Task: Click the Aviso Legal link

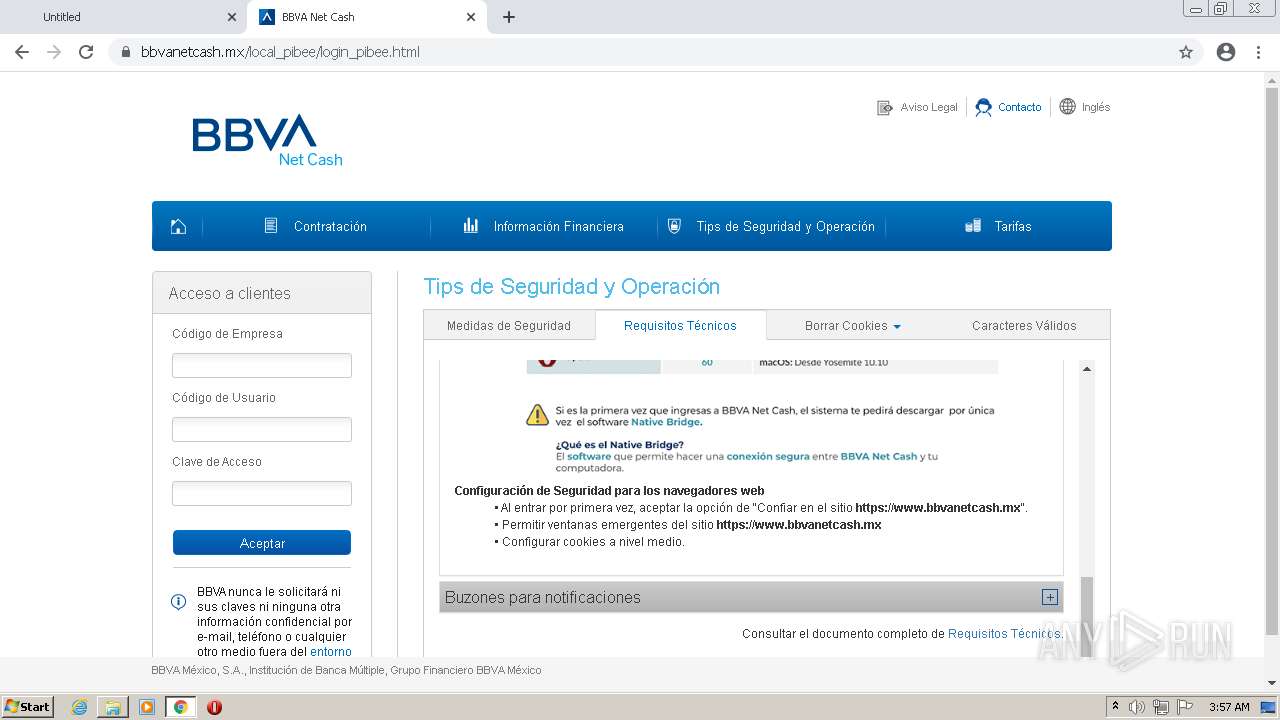Action: pos(929,107)
